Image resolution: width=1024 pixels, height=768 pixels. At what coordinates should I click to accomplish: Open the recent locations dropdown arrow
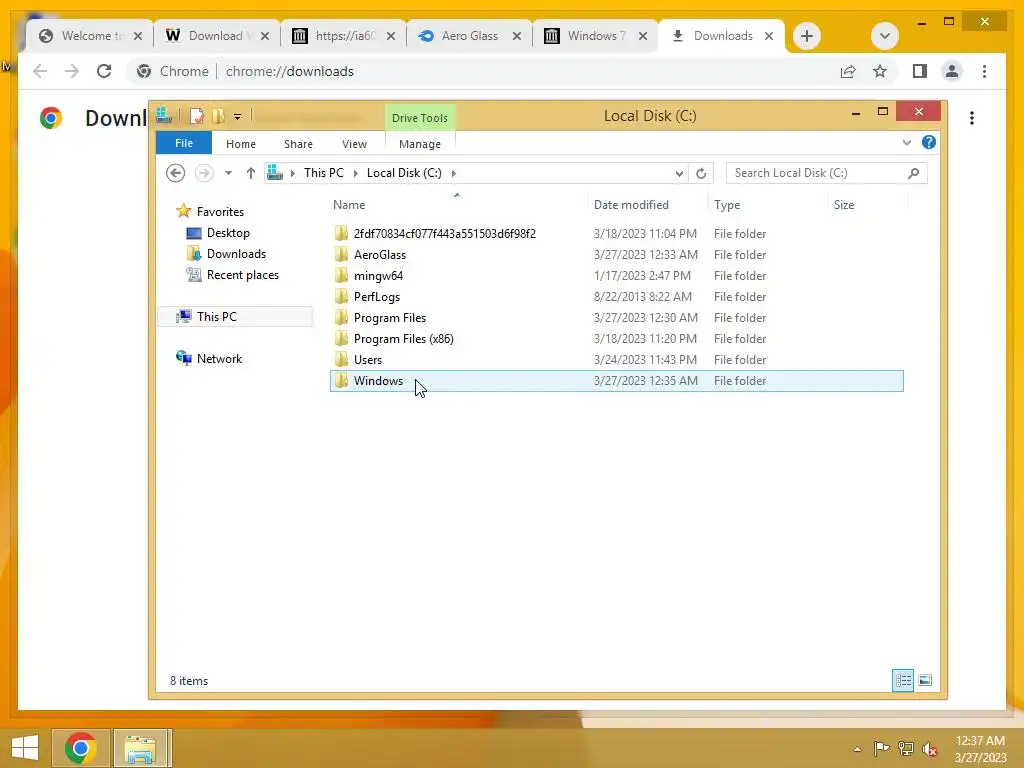click(x=228, y=173)
